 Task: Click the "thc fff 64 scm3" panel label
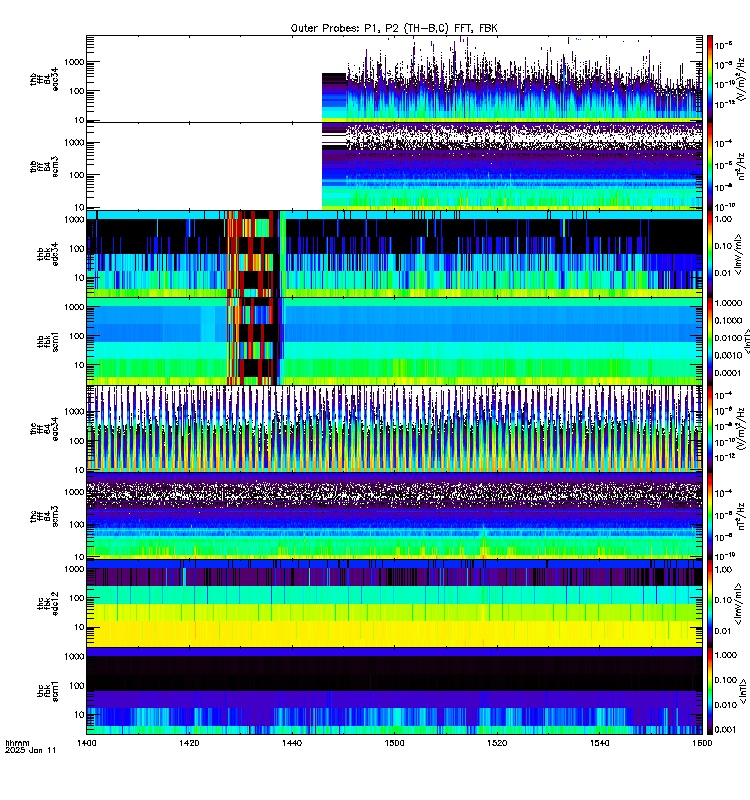pos(44,516)
